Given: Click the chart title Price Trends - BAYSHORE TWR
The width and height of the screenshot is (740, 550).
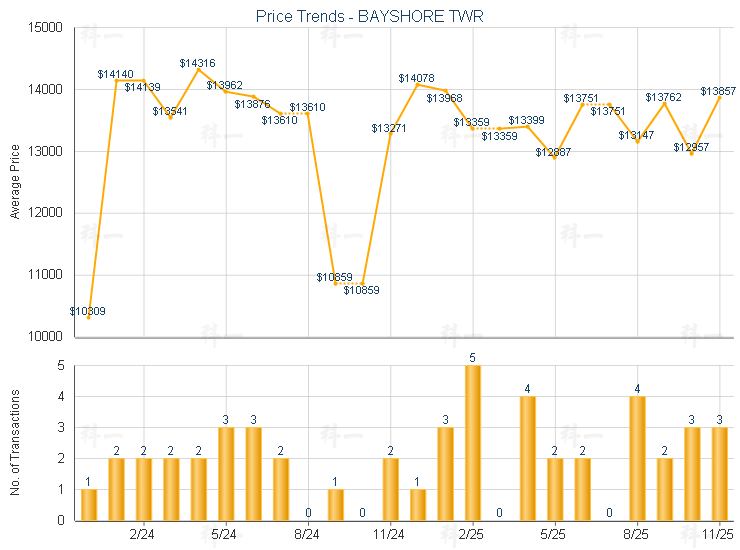Looking at the screenshot, I should pos(370,16).
